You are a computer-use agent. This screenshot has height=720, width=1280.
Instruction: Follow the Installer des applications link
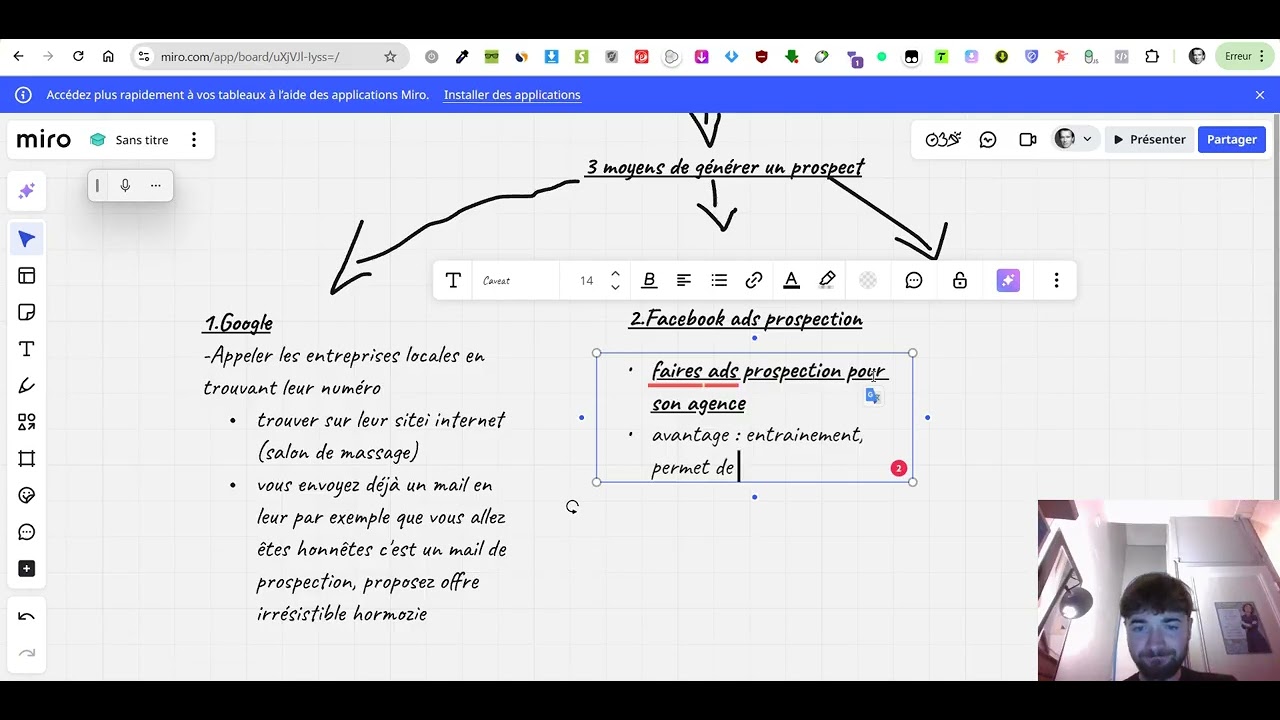point(512,95)
